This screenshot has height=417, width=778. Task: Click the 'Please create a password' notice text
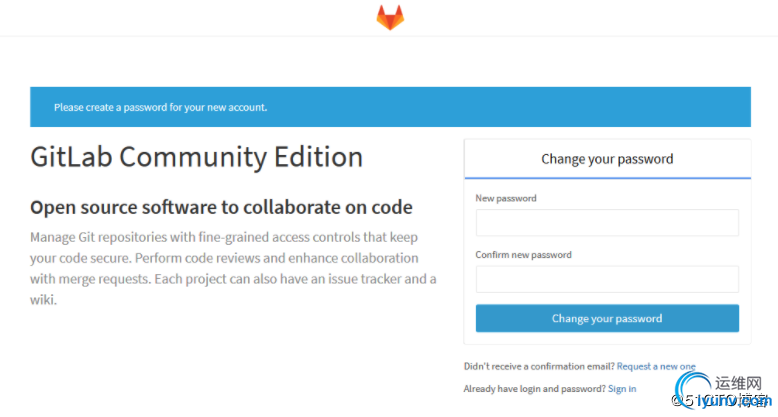(x=160, y=107)
